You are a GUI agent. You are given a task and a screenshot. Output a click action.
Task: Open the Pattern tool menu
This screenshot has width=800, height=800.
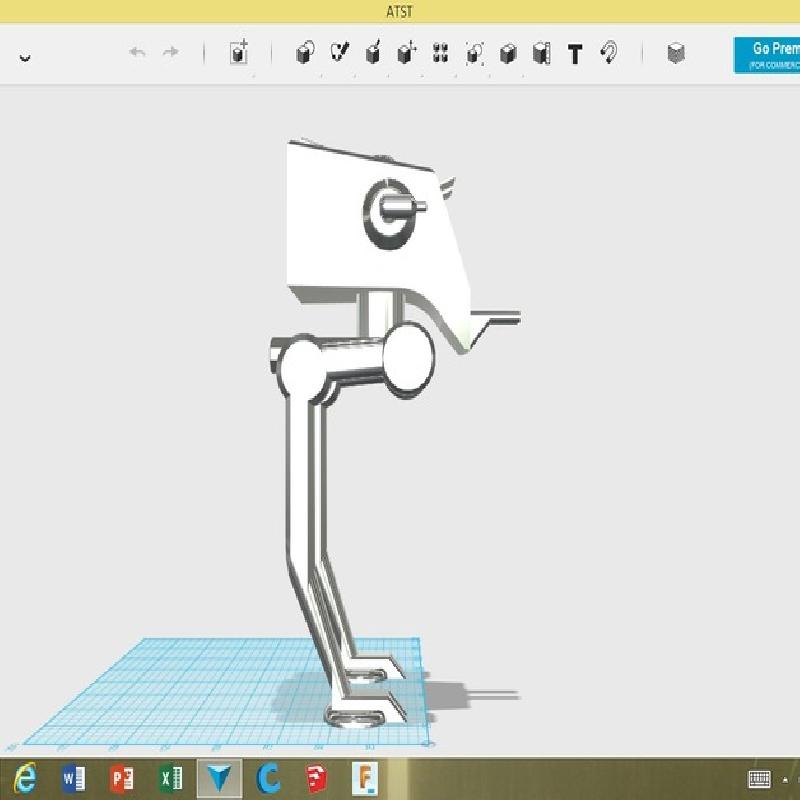(440, 53)
